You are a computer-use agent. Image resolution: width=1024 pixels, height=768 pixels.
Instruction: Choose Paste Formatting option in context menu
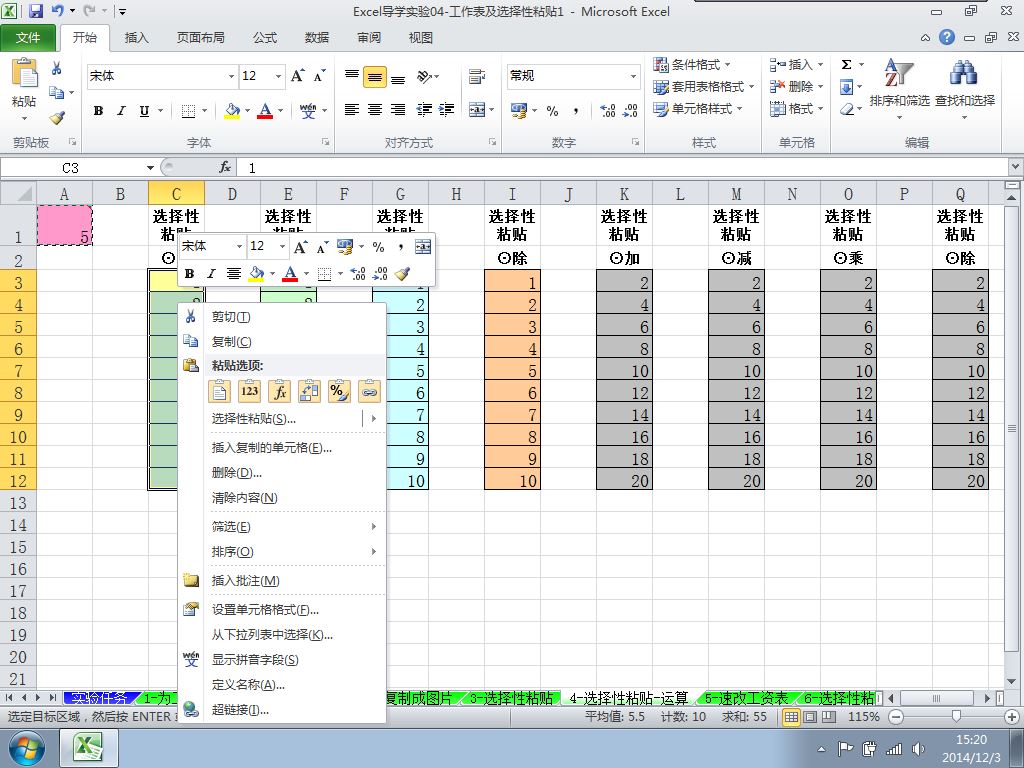[x=339, y=391]
